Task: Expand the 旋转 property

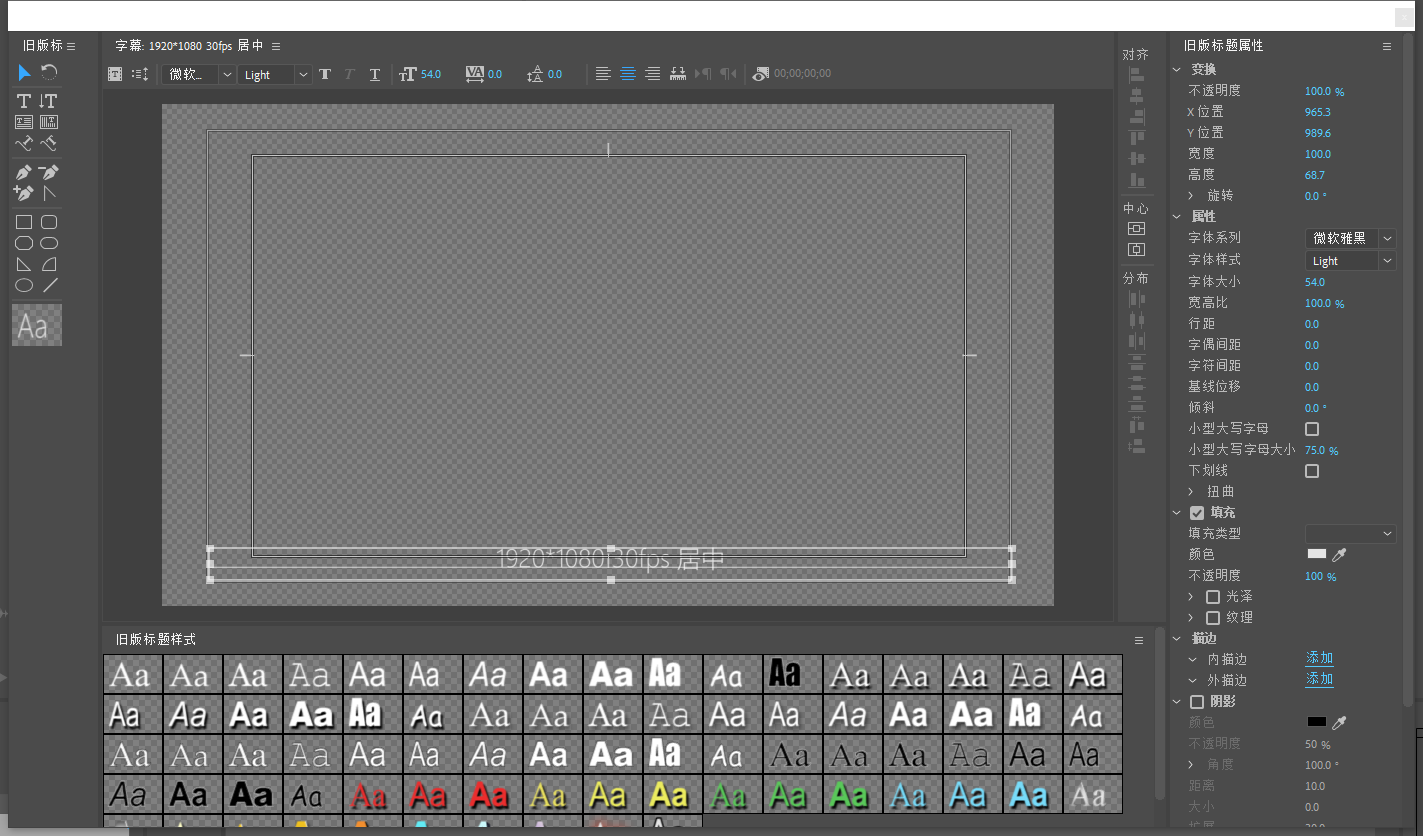Action: tap(1191, 196)
